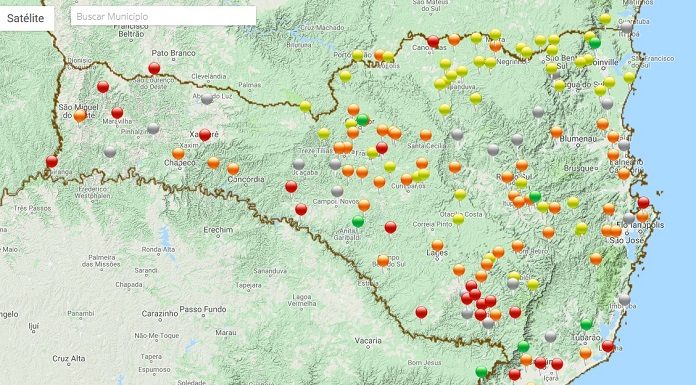This screenshot has height=385, width=696.
Task: Focus the Buscar Município search field
Action: [163, 16]
